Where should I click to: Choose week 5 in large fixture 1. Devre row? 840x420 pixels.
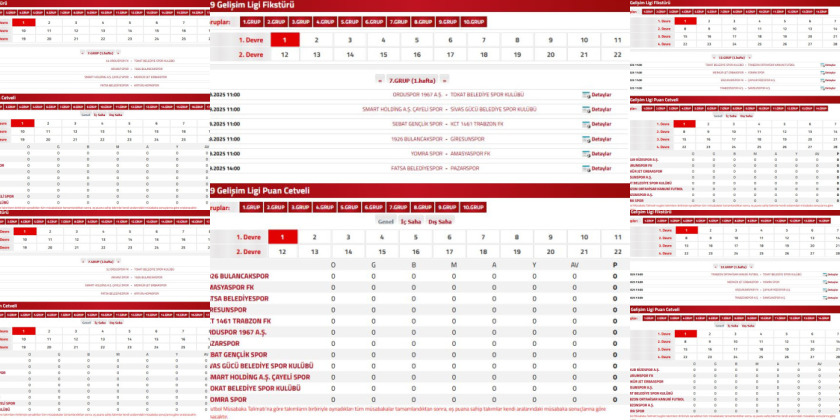tap(417, 40)
